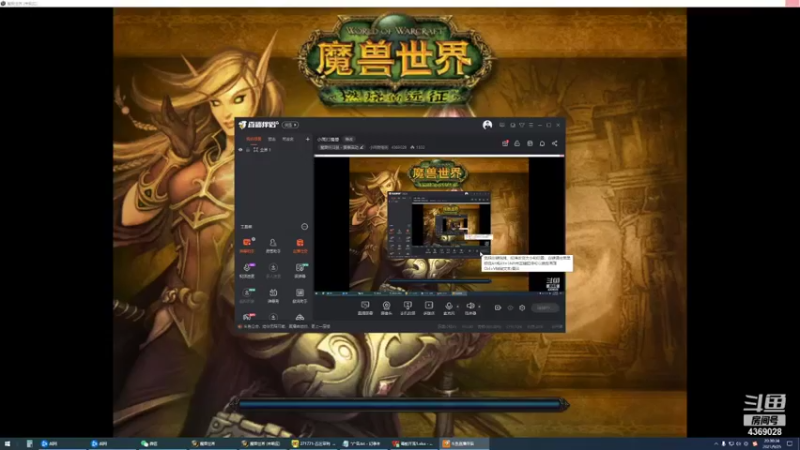Expand speaker options arrow
The height and width of the screenshot is (450, 800).
point(479,307)
